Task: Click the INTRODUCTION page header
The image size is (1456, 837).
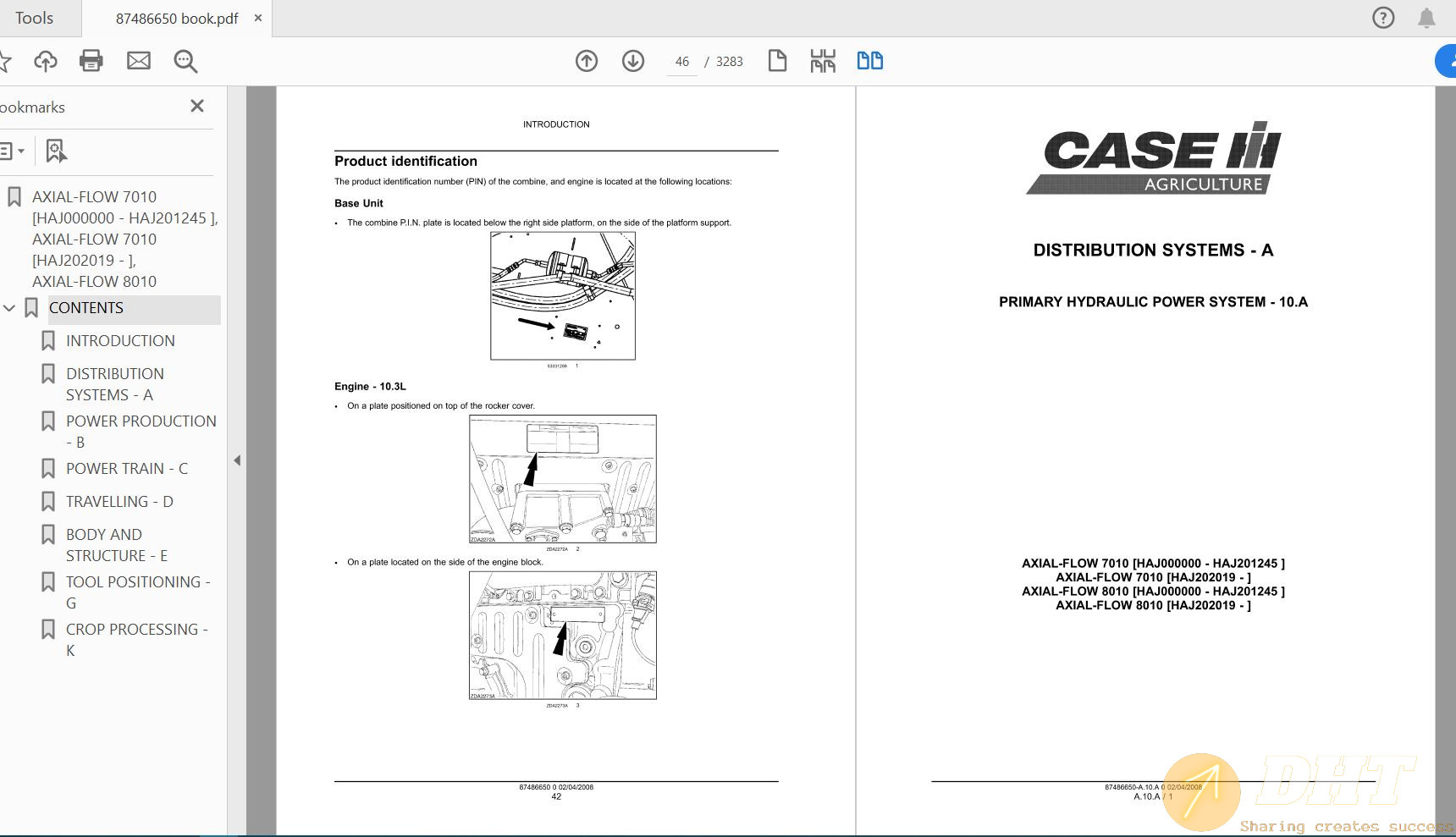Action: [556, 124]
